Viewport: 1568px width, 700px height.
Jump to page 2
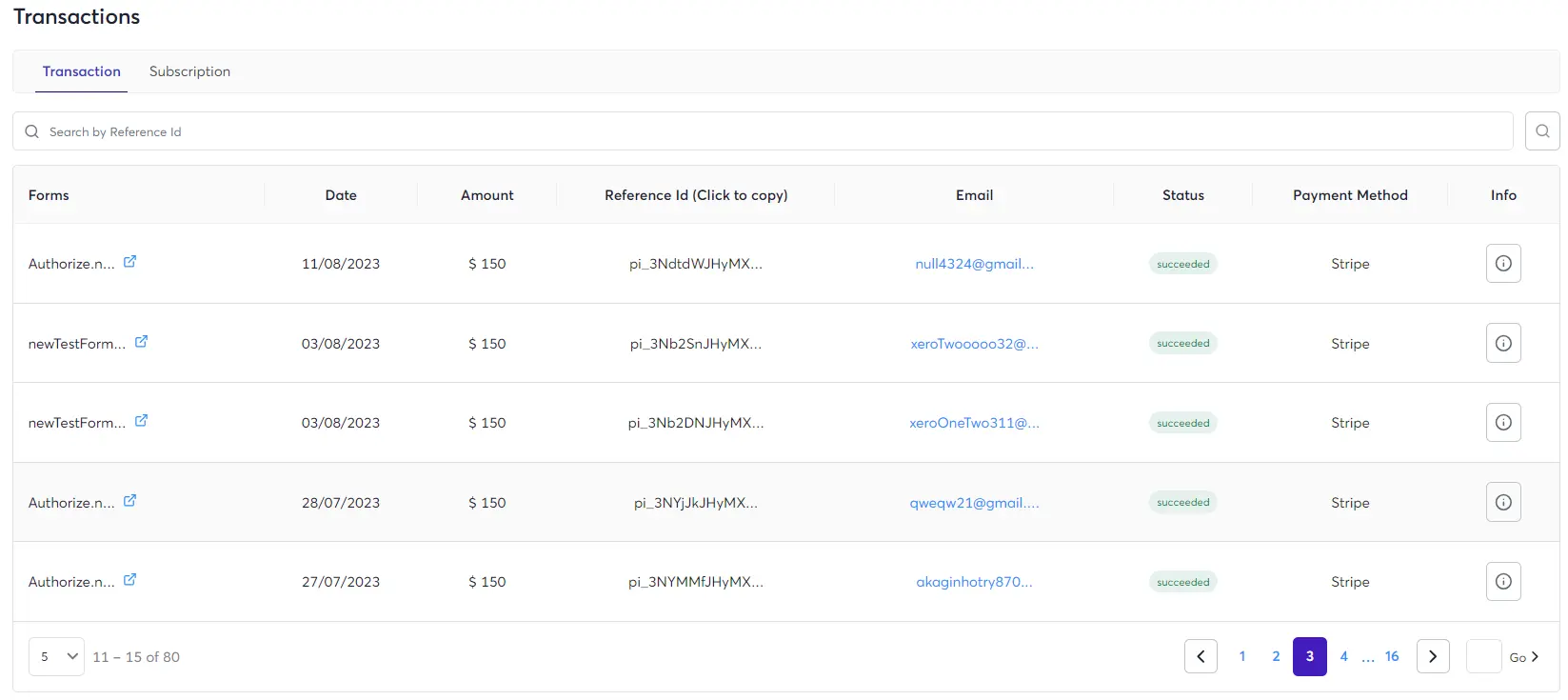(x=1276, y=656)
